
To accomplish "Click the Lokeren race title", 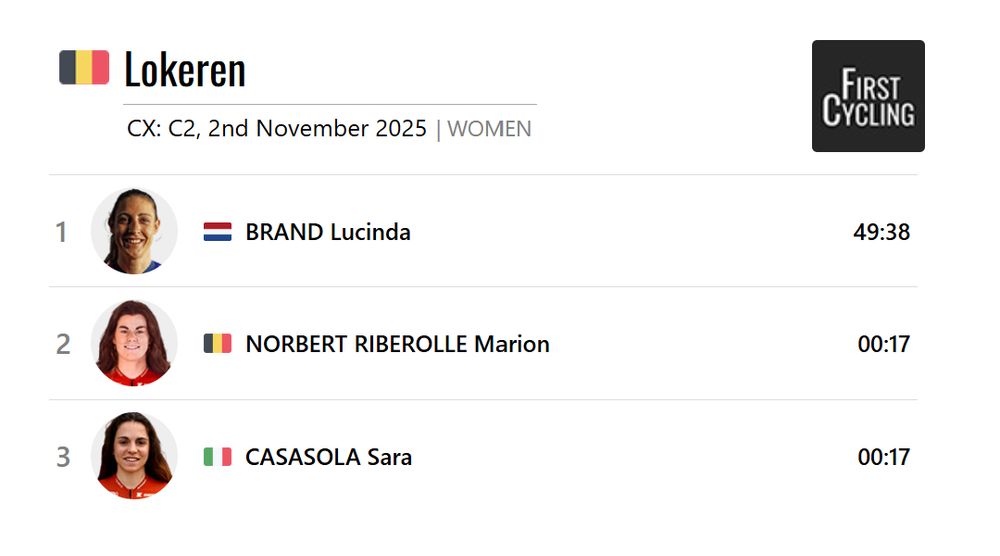I will pyautogui.click(x=185, y=69).
